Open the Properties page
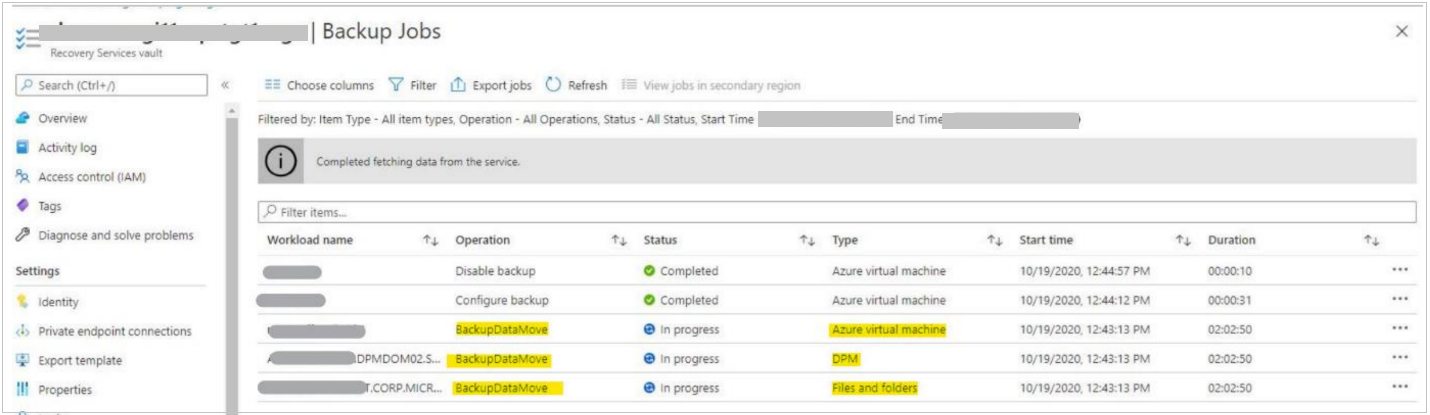 [x=65, y=390]
